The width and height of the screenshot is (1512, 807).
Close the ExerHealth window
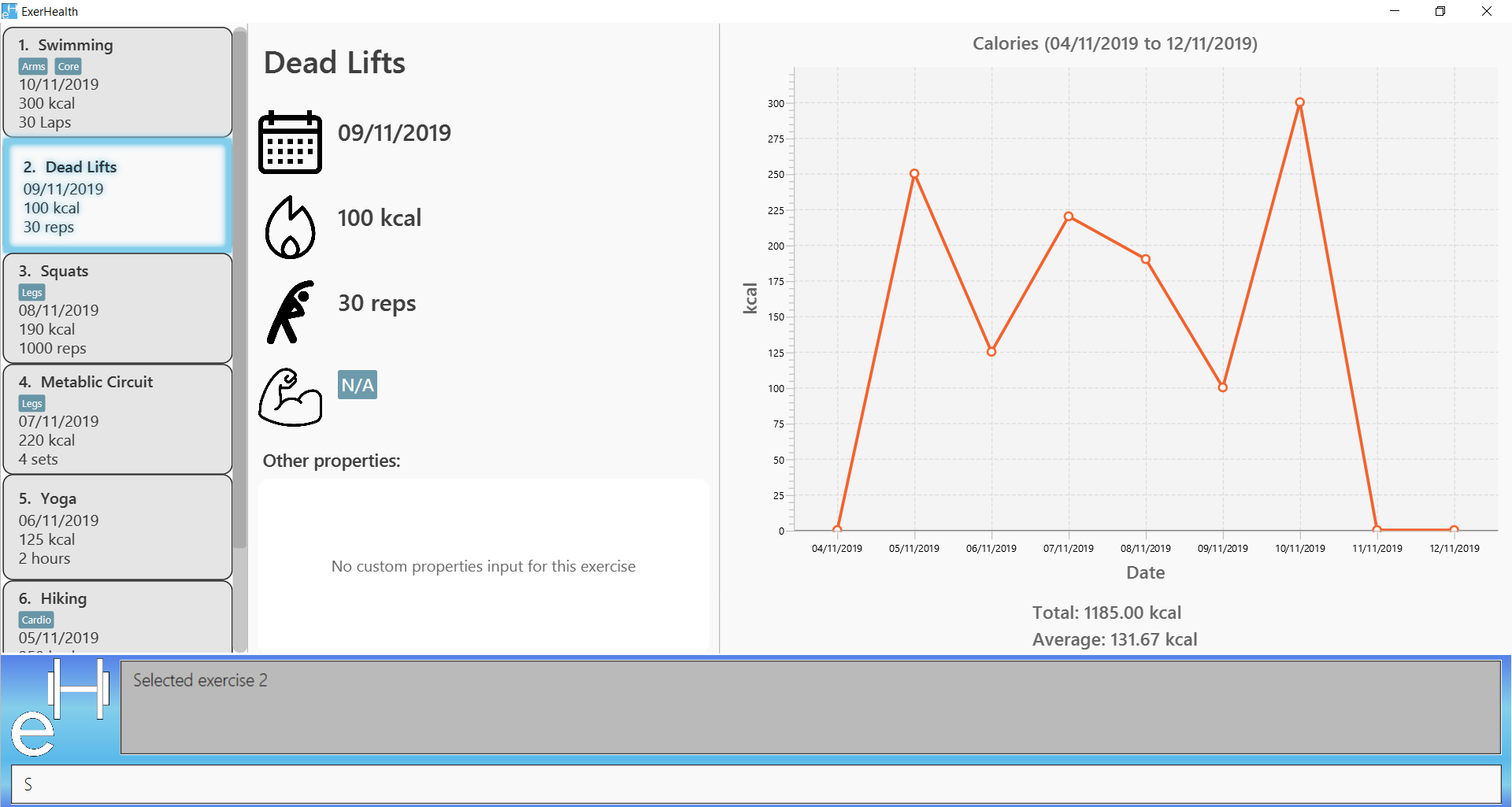tap(1487, 11)
